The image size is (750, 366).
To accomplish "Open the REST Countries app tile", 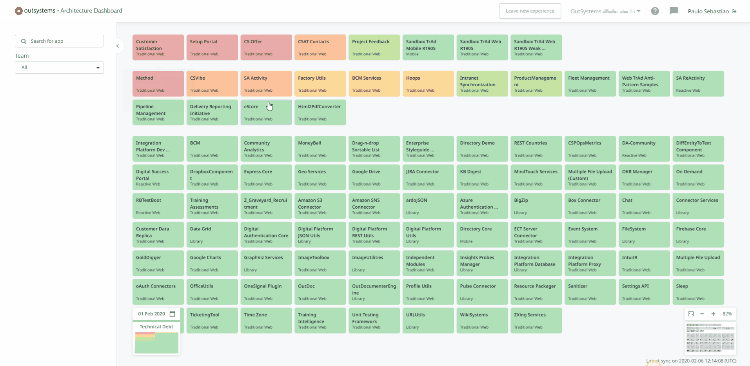I will (536, 149).
